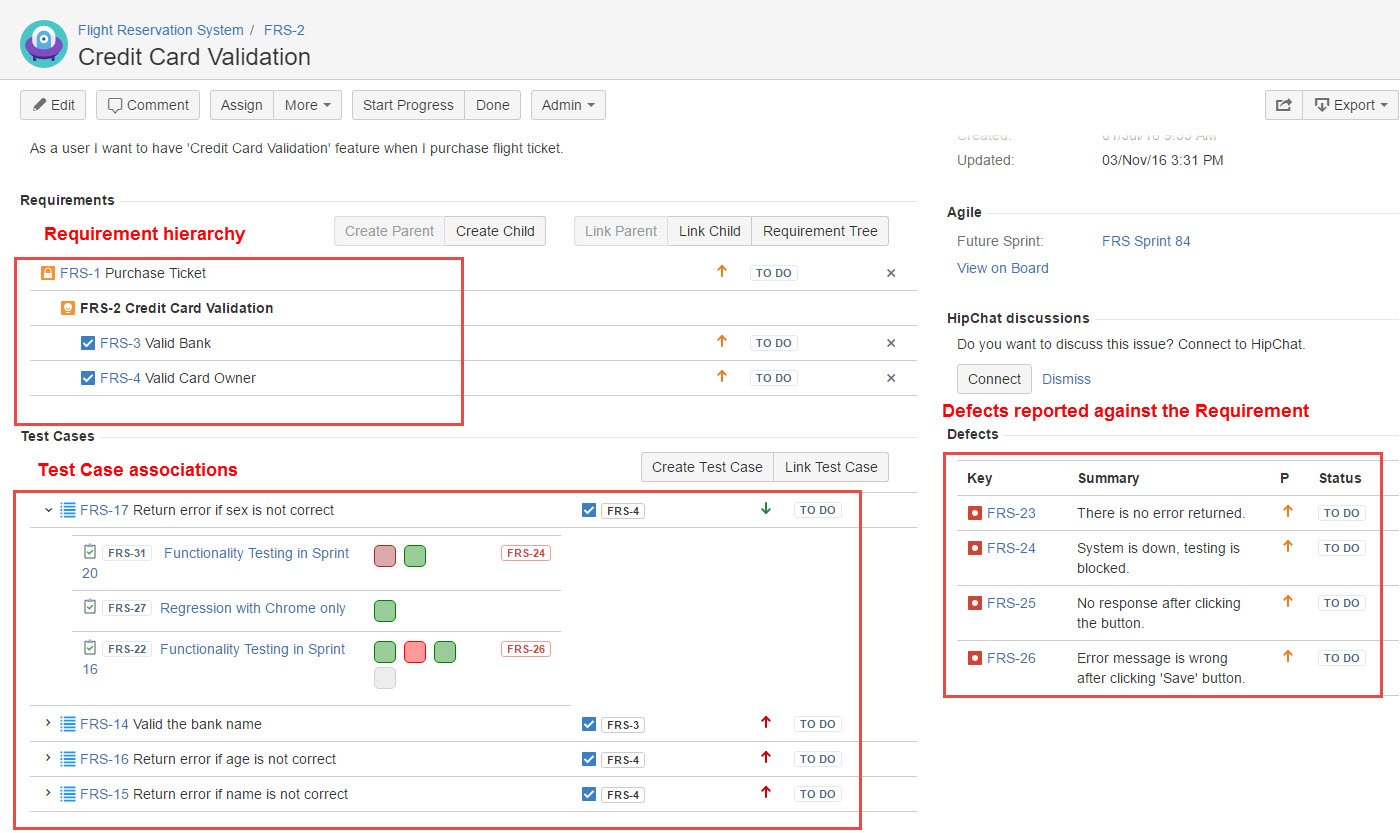Click the orange epic icon beside FRS-1
Image resolution: width=1400 pixels, height=833 pixels.
tap(48, 273)
